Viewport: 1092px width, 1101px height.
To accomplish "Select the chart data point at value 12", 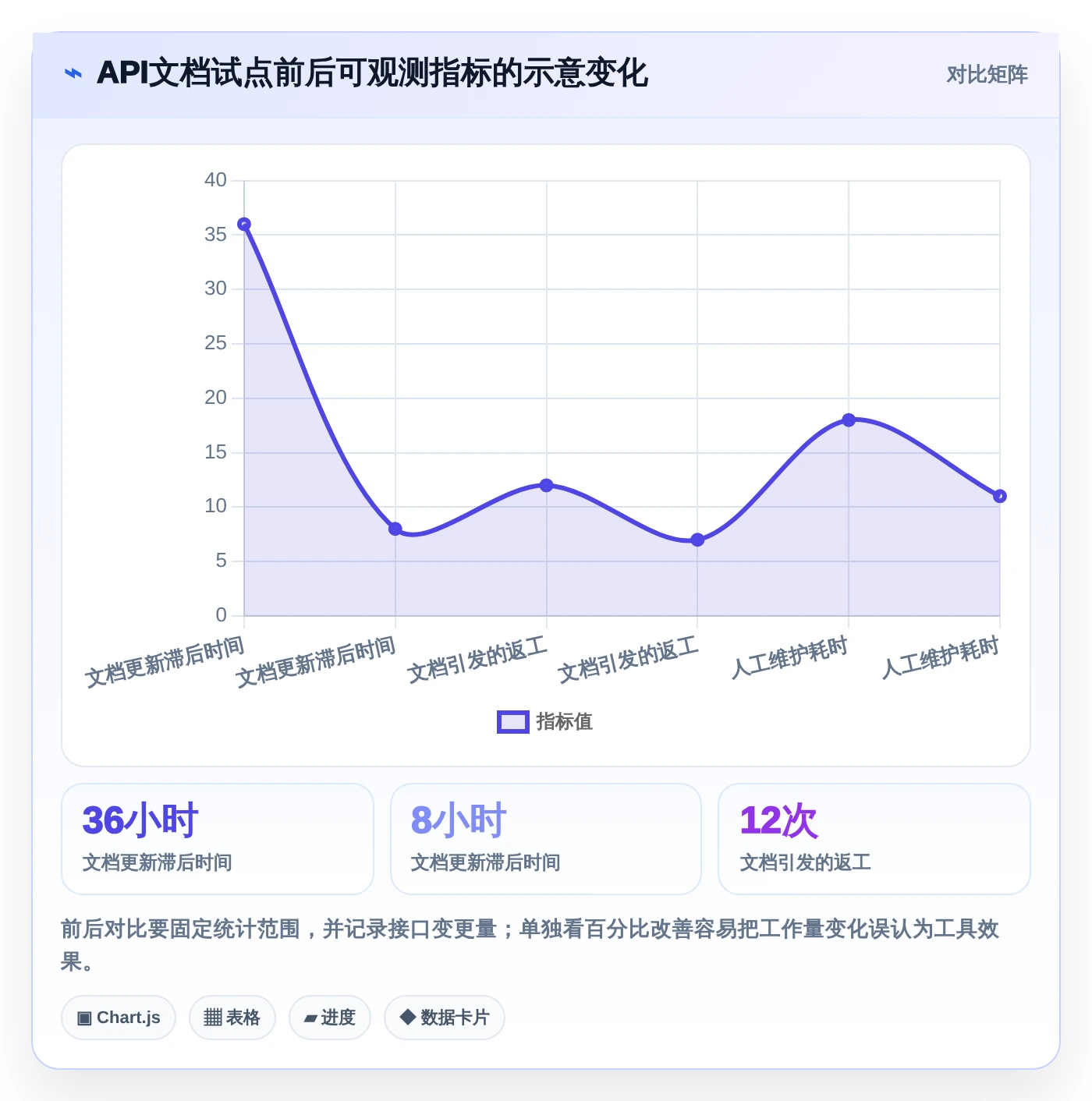I will point(546,485).
